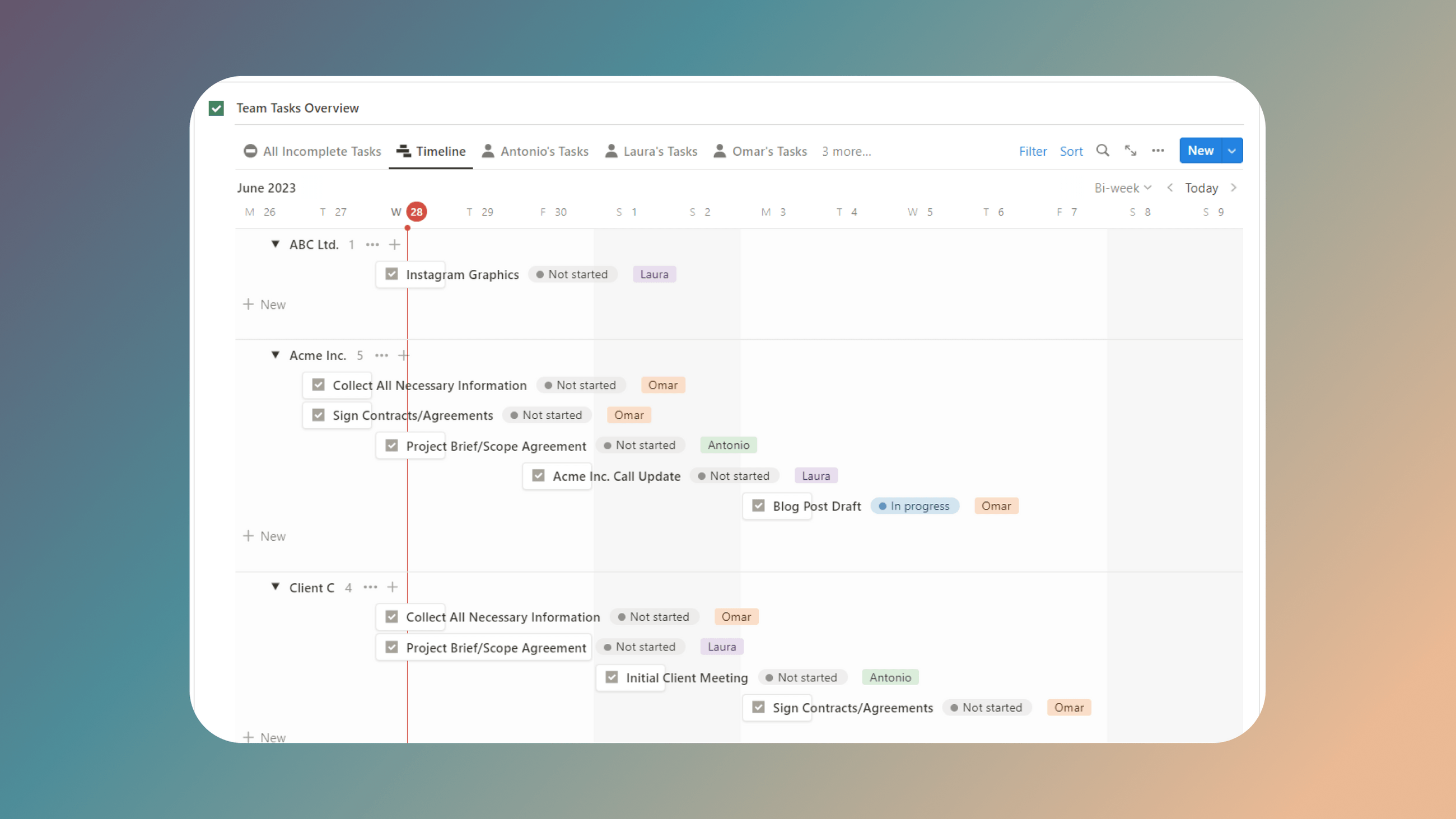This screenshot has width=1456, height=819.
Task: Open options menu next to Acme Inc.
Action: (381, 355)
